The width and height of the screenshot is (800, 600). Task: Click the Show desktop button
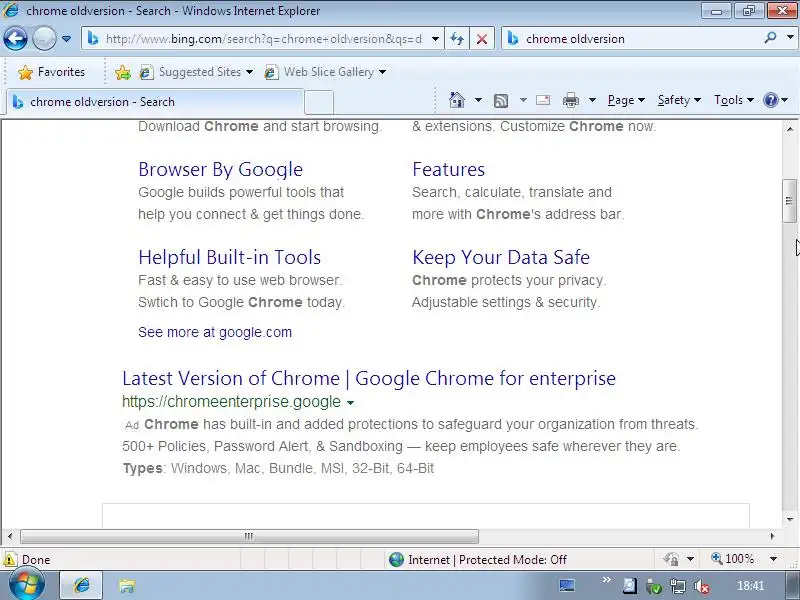coord(792,585)
